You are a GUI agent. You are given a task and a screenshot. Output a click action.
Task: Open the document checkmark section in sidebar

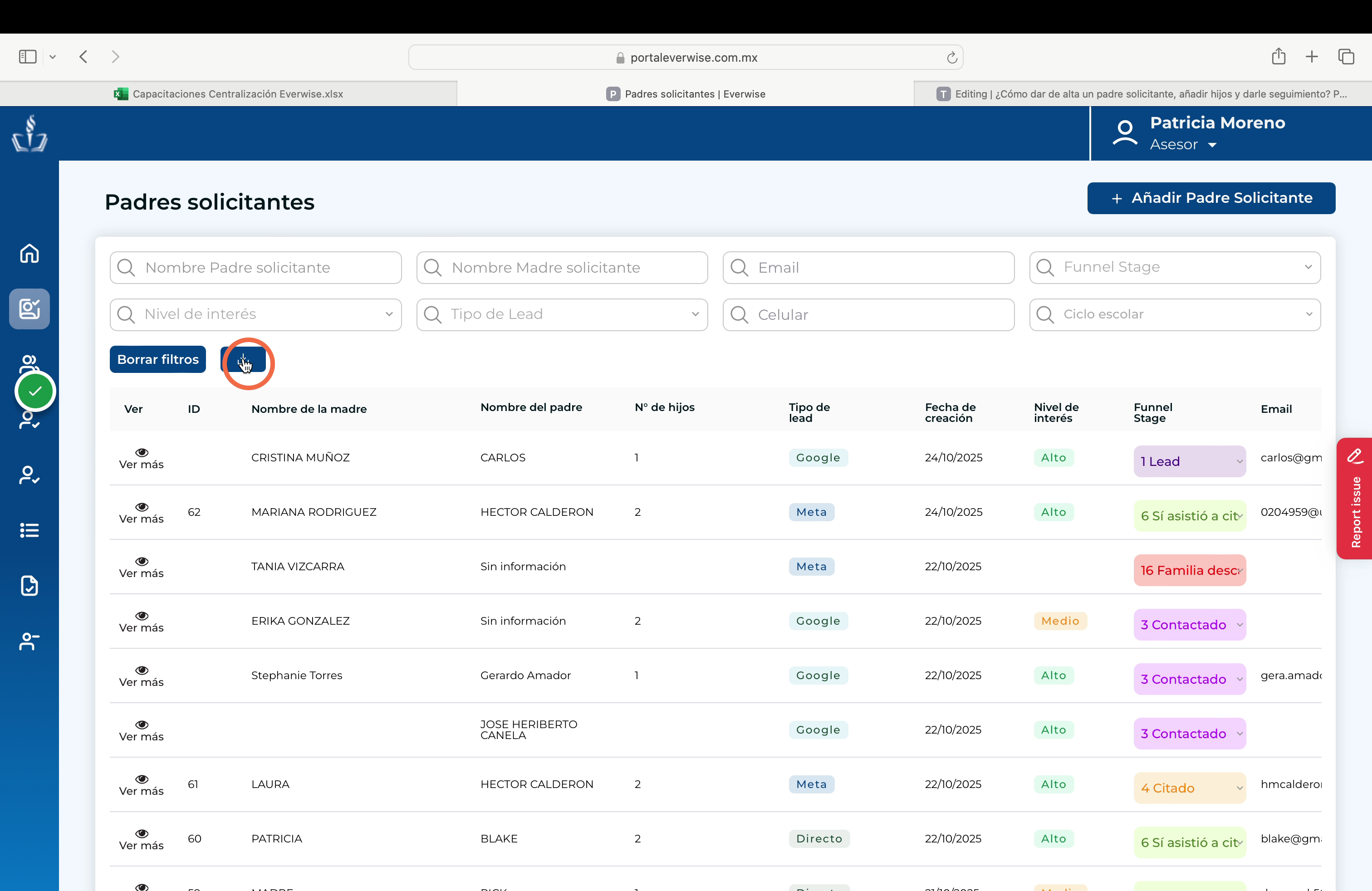[x=29, y=586]
